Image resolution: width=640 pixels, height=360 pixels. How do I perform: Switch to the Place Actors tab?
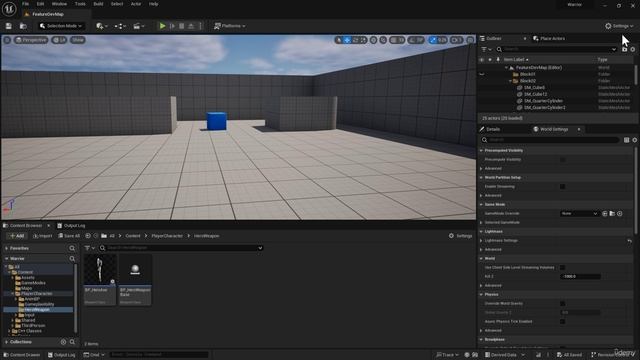click(x=549, y=38)
